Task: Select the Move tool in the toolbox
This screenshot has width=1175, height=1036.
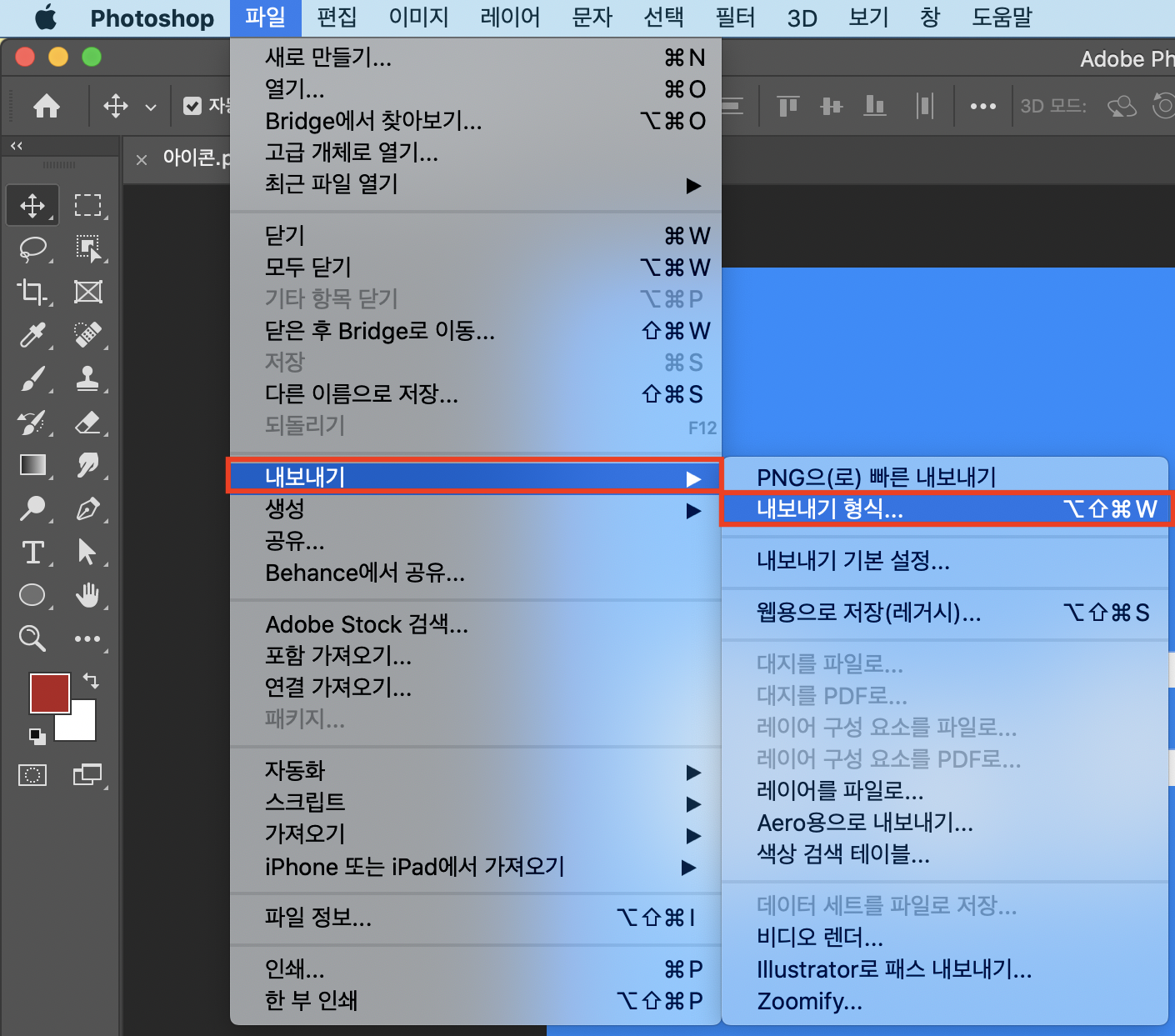Action: click(32, 205)
